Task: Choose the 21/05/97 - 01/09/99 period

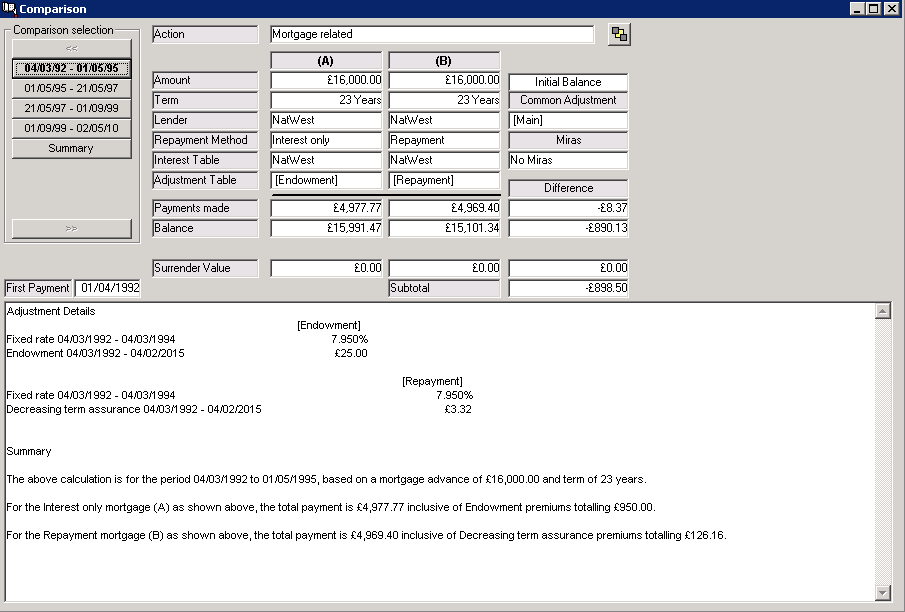Action: pyautogui.click(x=71, y=109)
